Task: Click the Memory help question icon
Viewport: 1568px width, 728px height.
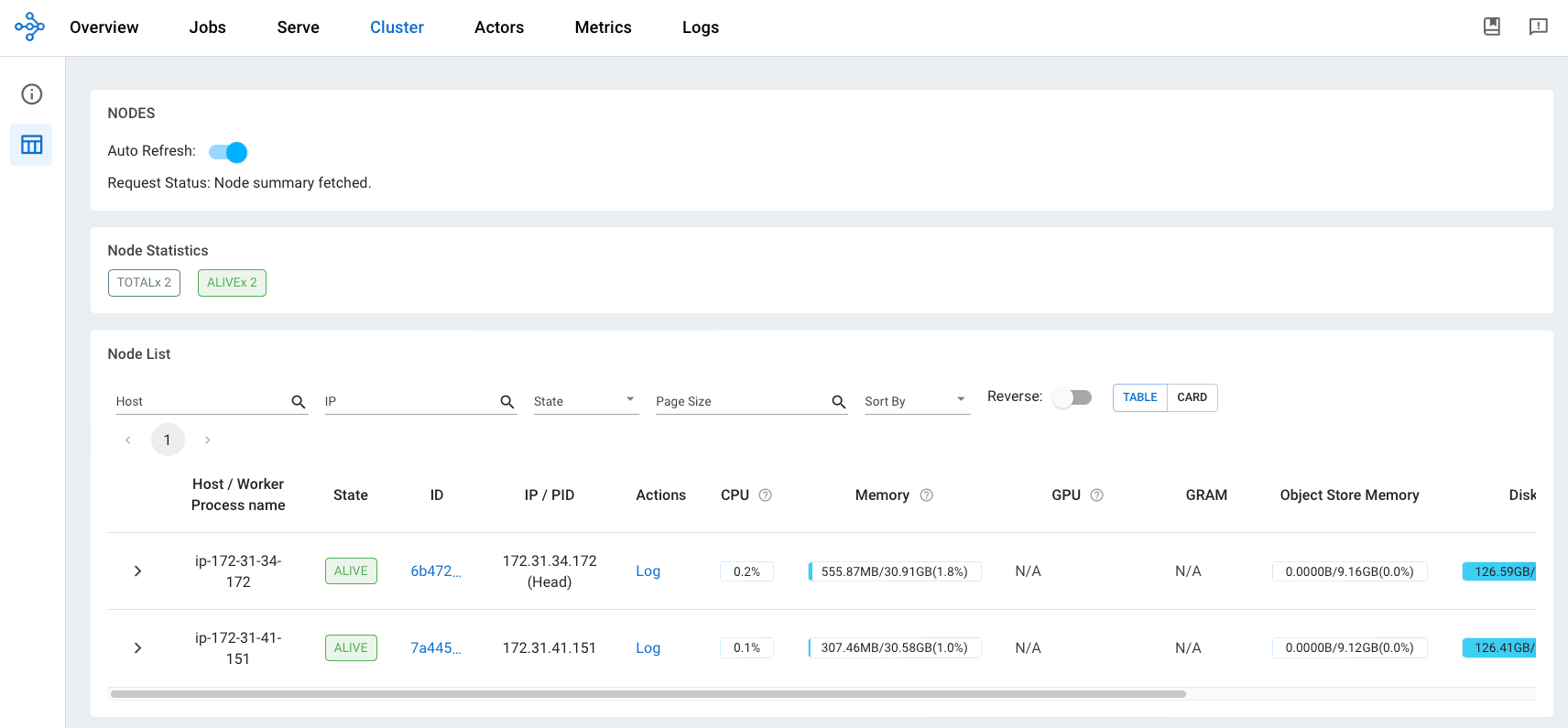Action: [x=926, y=495]
